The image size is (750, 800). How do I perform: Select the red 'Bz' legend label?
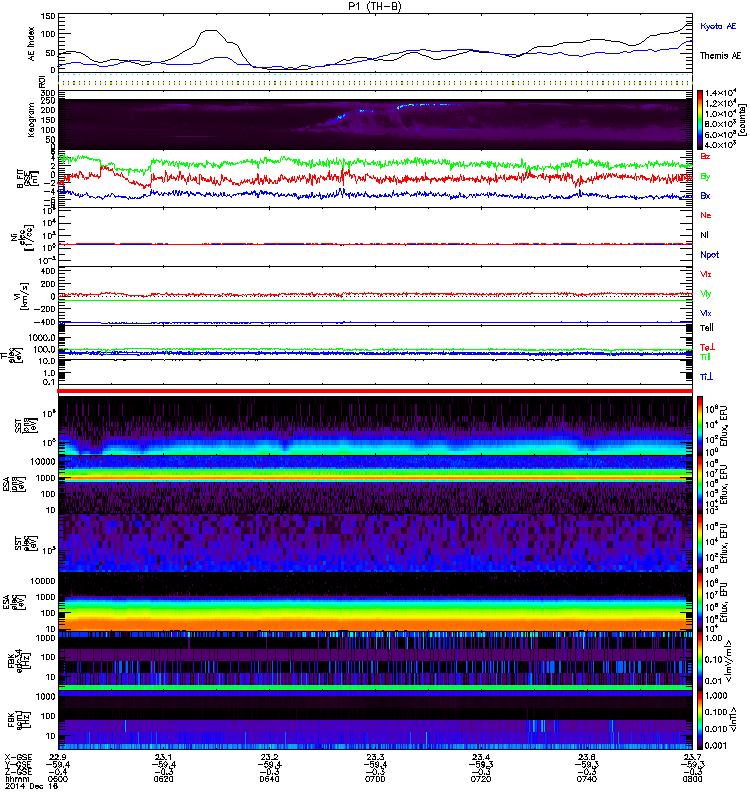705,156
